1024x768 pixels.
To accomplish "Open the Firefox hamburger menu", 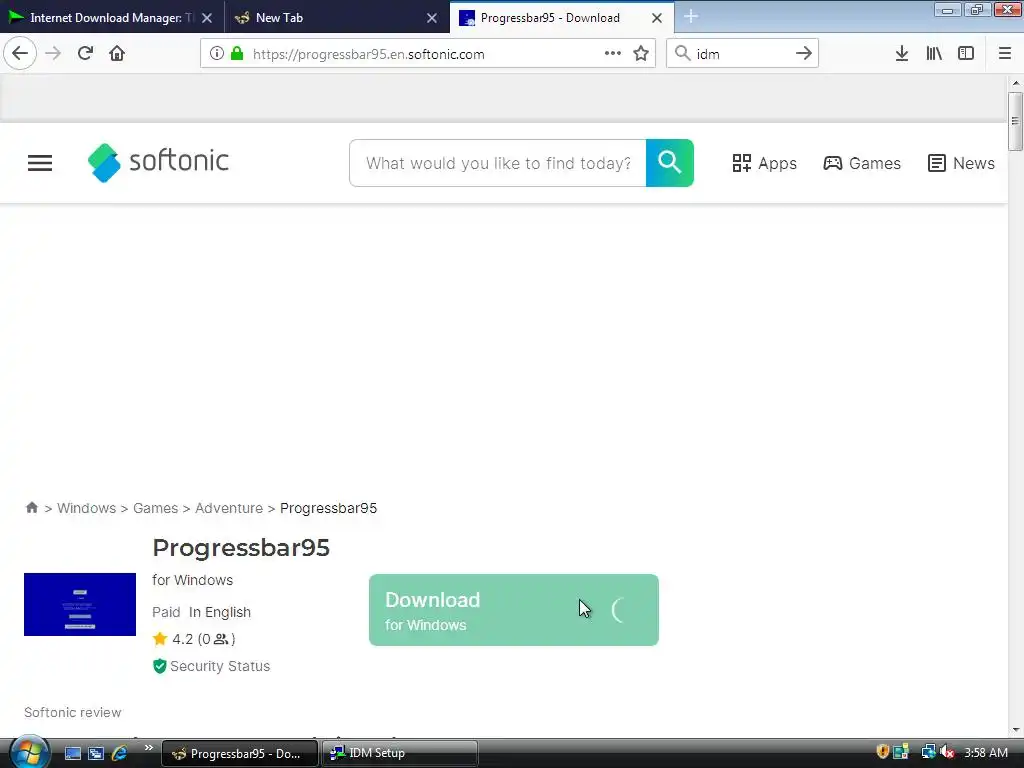I will pos(1004,53).
